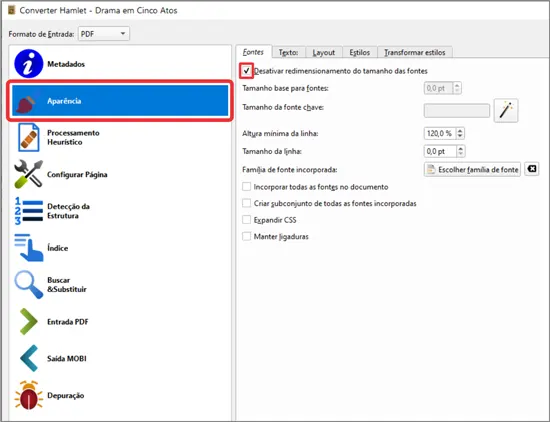Switch to the Layout tab

pos(324,53)
